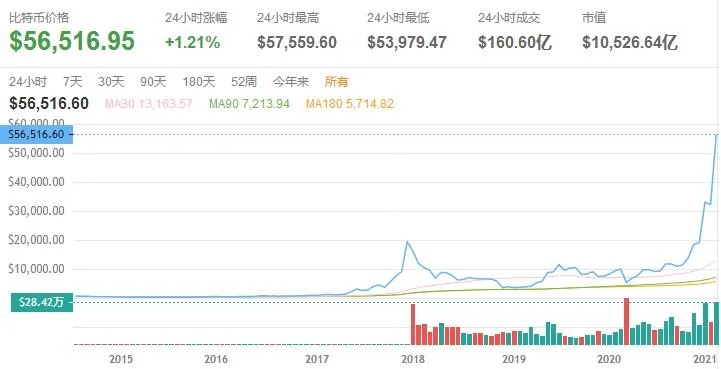Toggle the MA30 13,163.57 indicator

coord(149,104)
